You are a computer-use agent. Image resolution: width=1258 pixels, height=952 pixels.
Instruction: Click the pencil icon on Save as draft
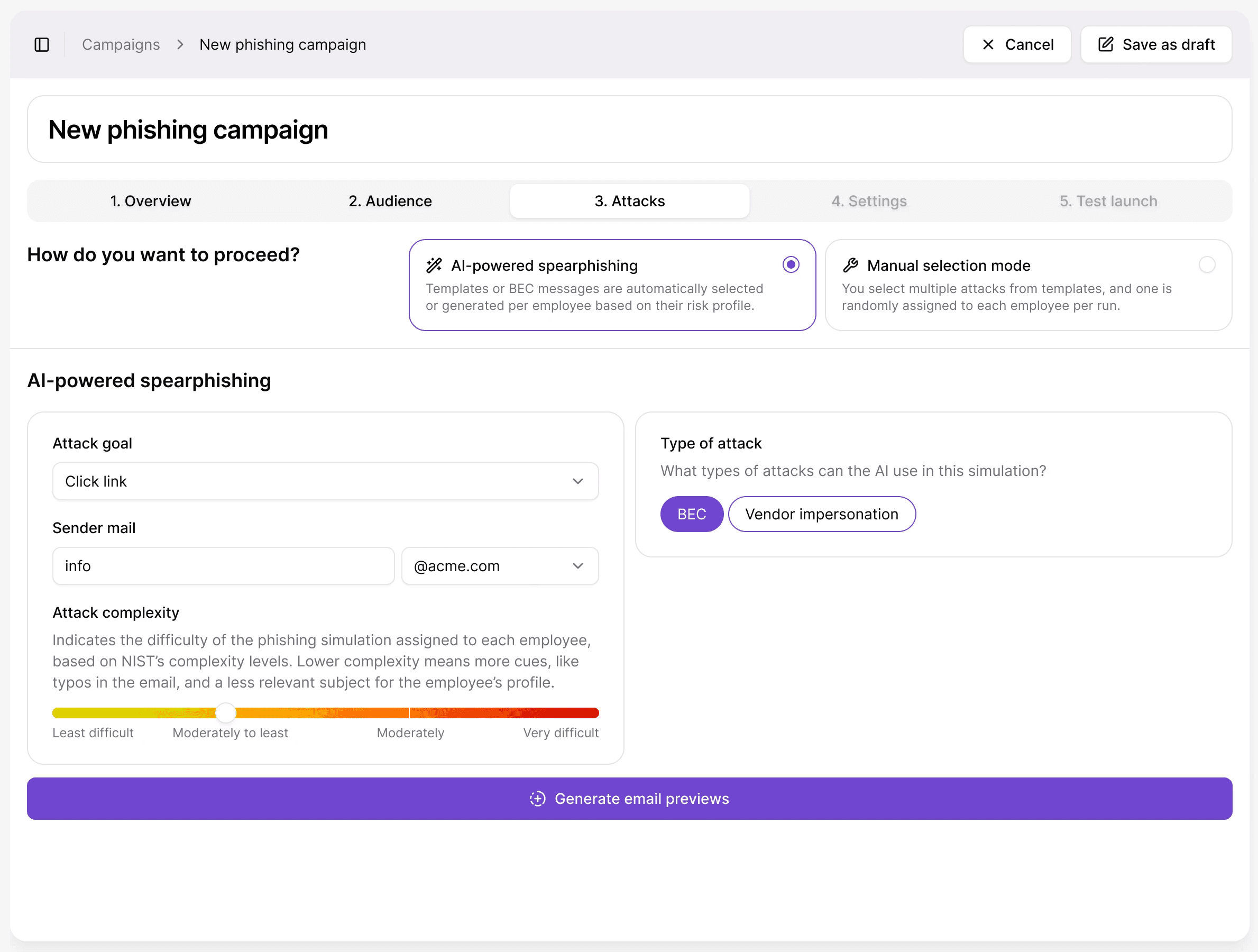1105,44
